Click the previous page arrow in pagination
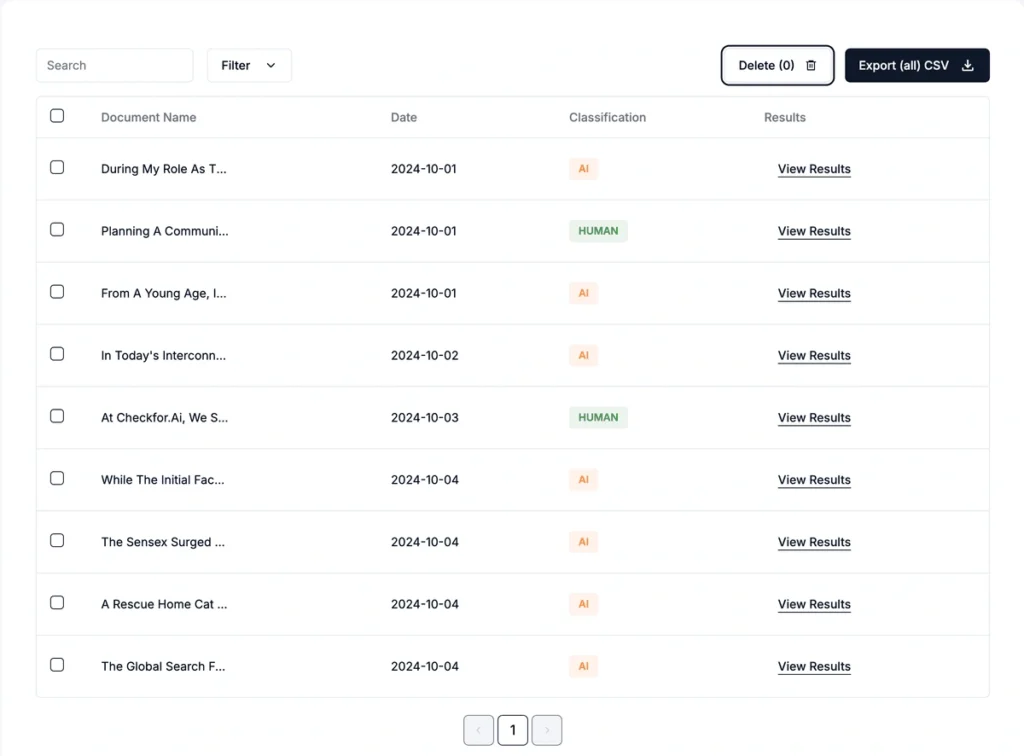Viewport: 1024px width, 756px height. (x=478, y=730)
